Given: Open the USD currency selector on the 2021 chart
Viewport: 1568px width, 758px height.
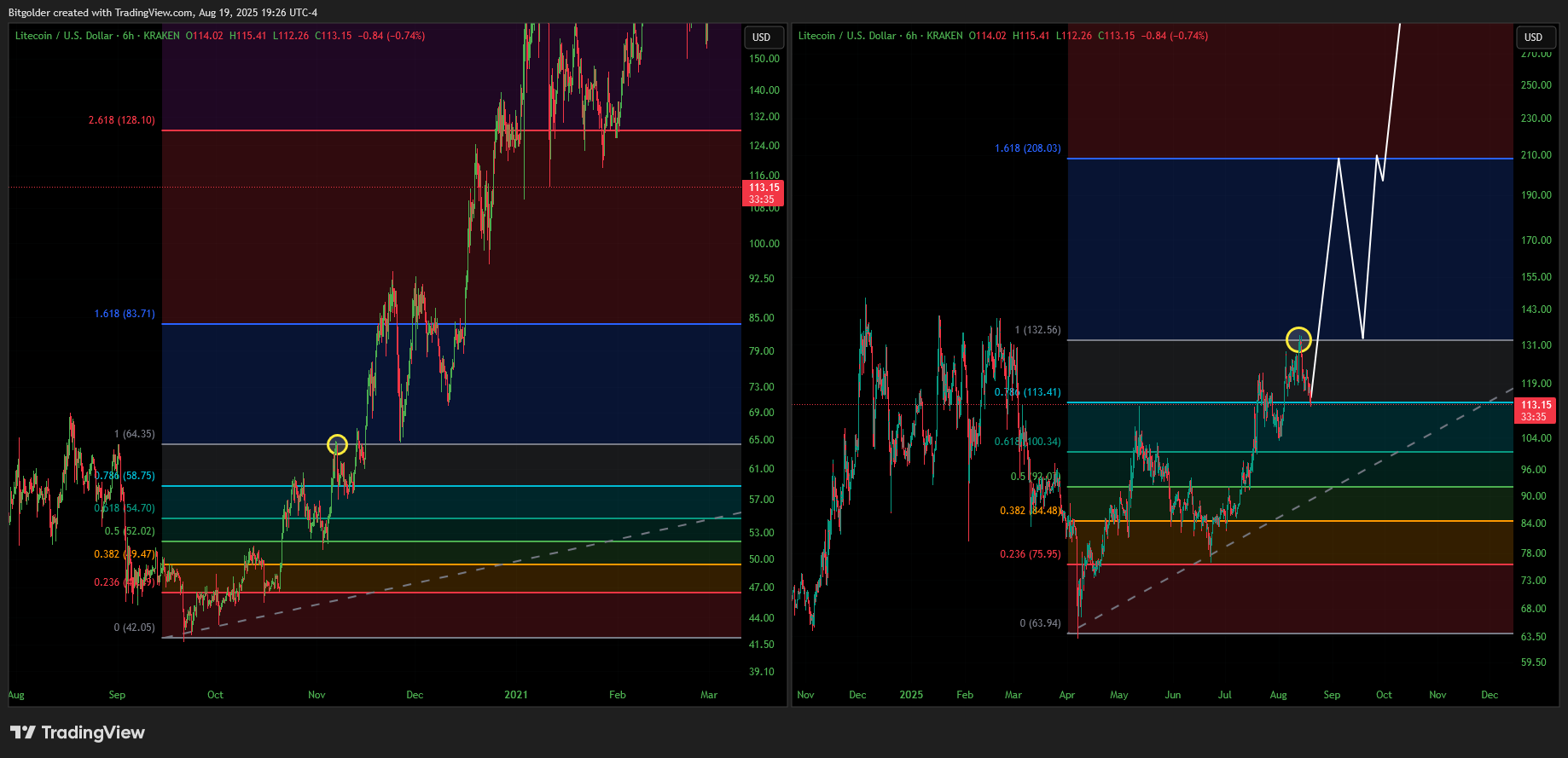Looking at the screenshot, I should point(763,38).
